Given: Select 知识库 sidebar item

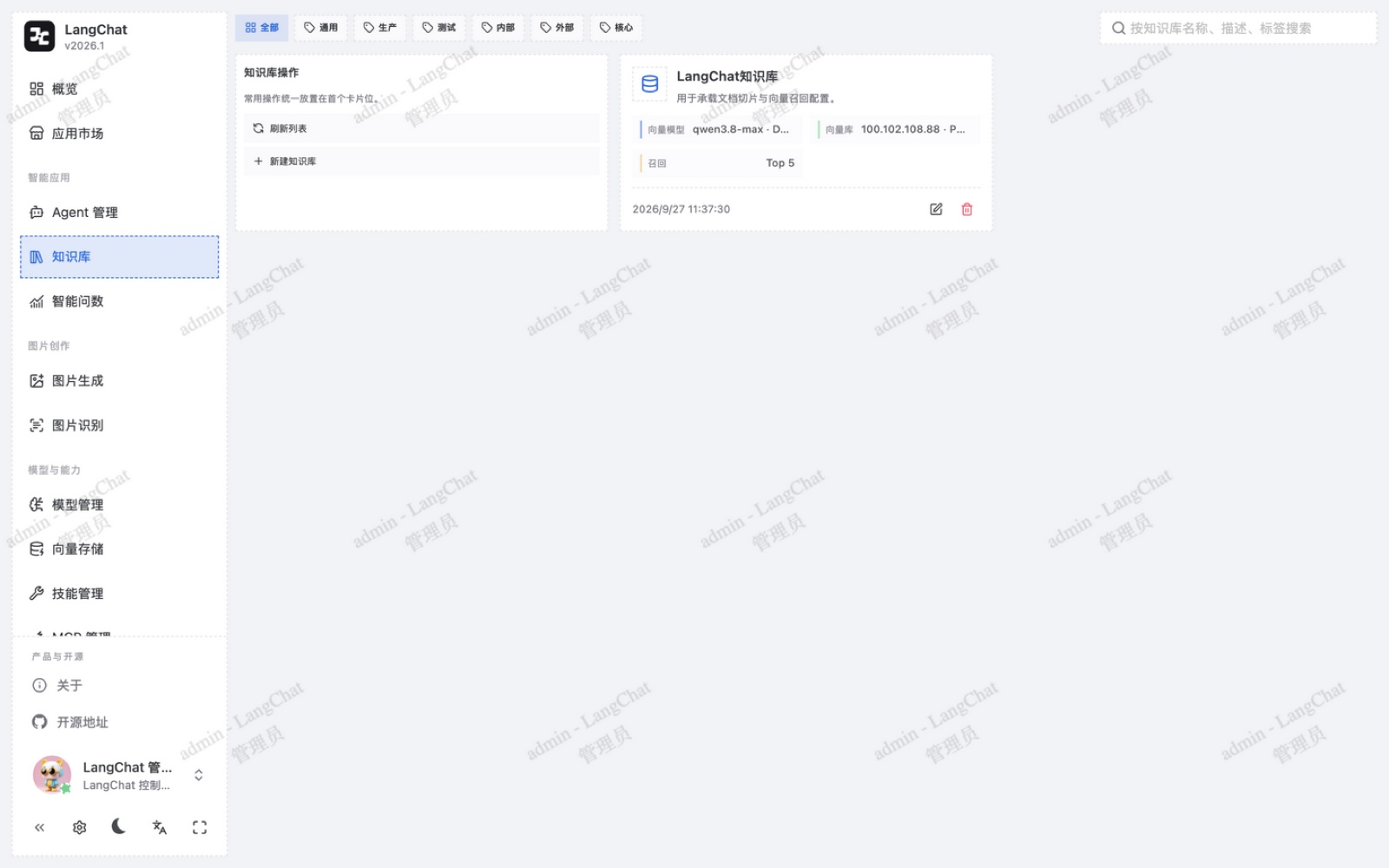Looking at the screenshot, I should click(119, 257).
